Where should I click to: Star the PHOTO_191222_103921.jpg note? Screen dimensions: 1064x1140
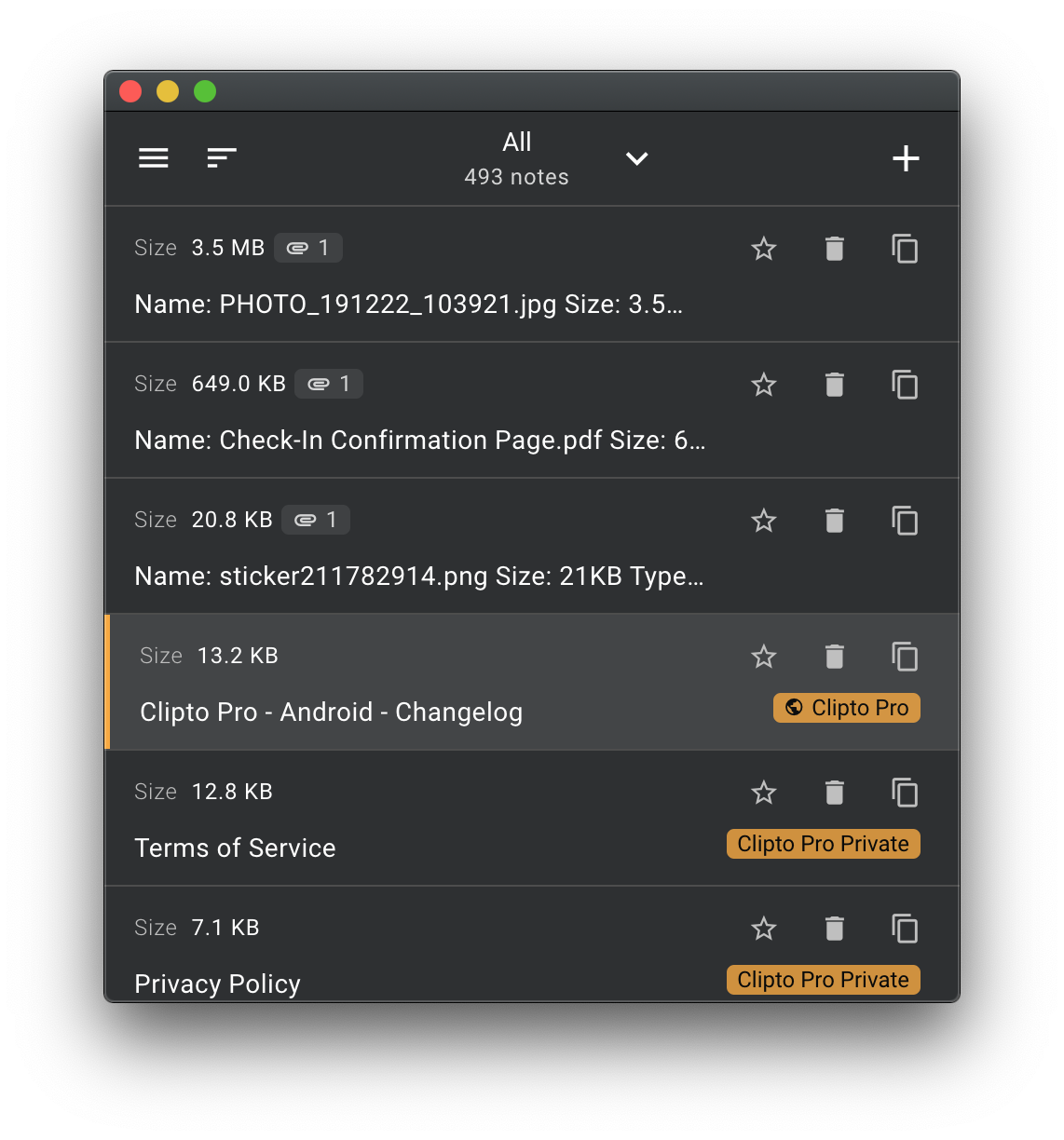(x=764, y=249)
